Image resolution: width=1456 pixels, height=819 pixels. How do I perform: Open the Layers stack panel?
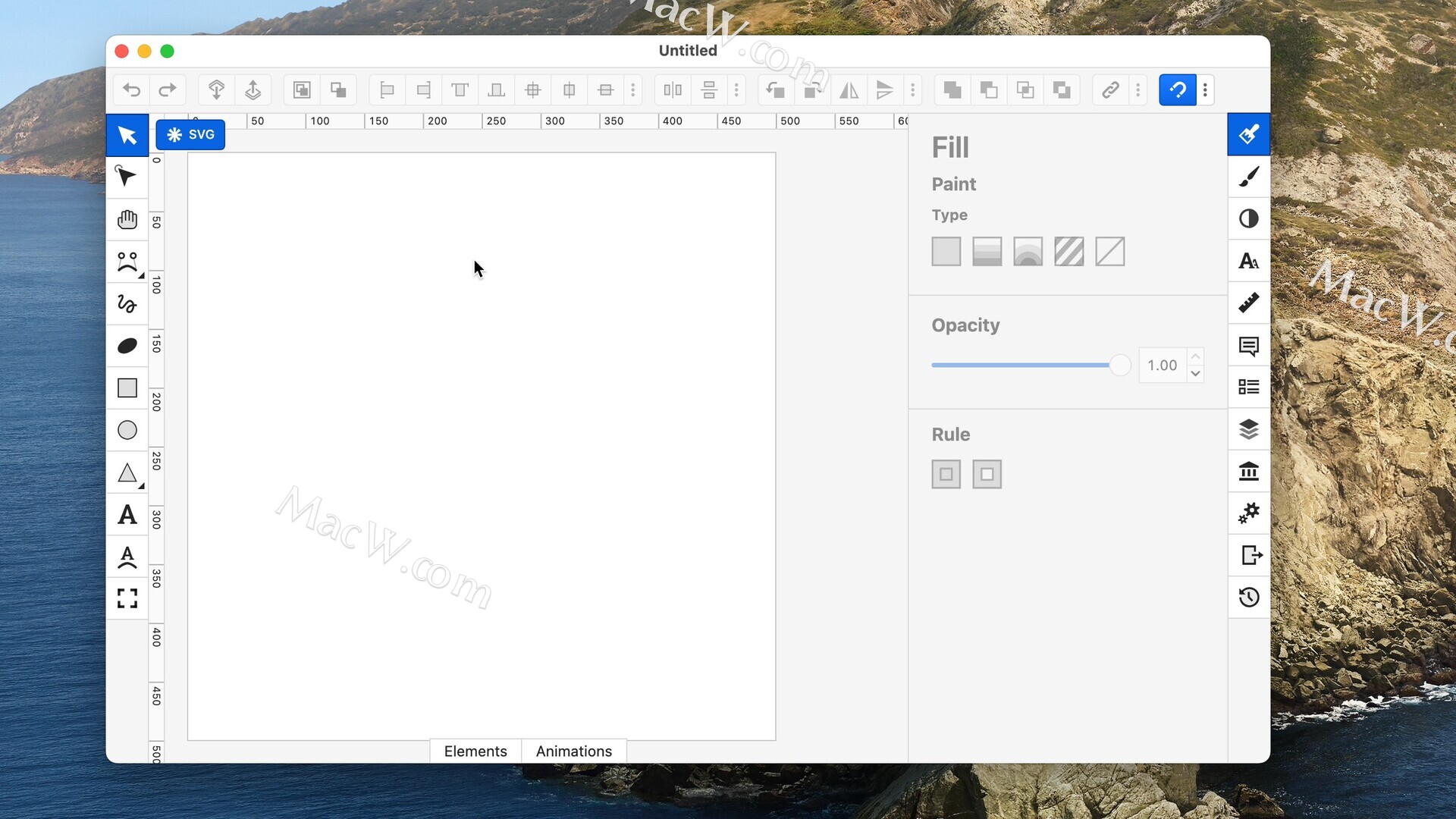[x=1249, y=429]
